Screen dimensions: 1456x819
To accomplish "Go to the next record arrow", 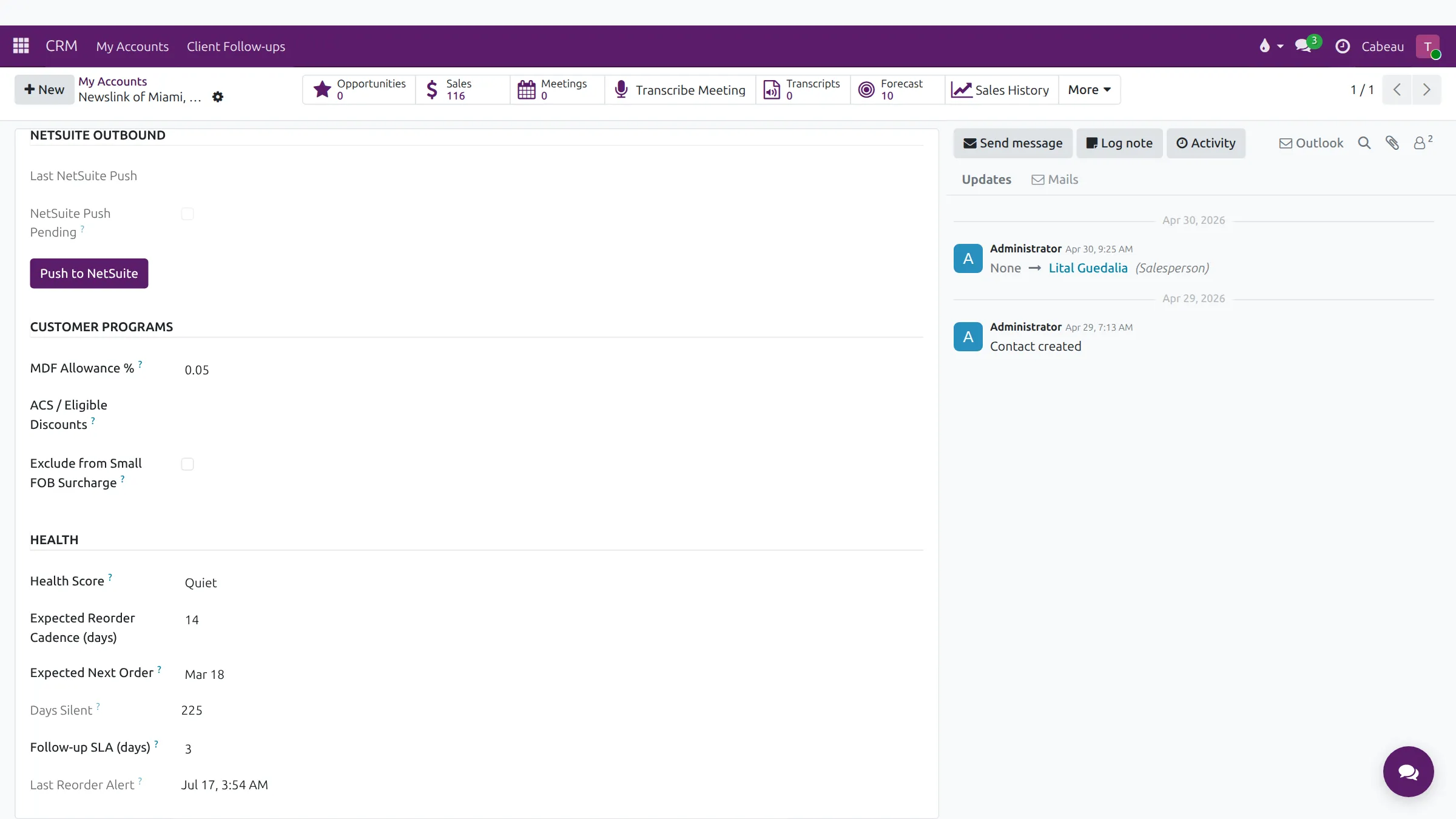I will tap(1426, 90).
